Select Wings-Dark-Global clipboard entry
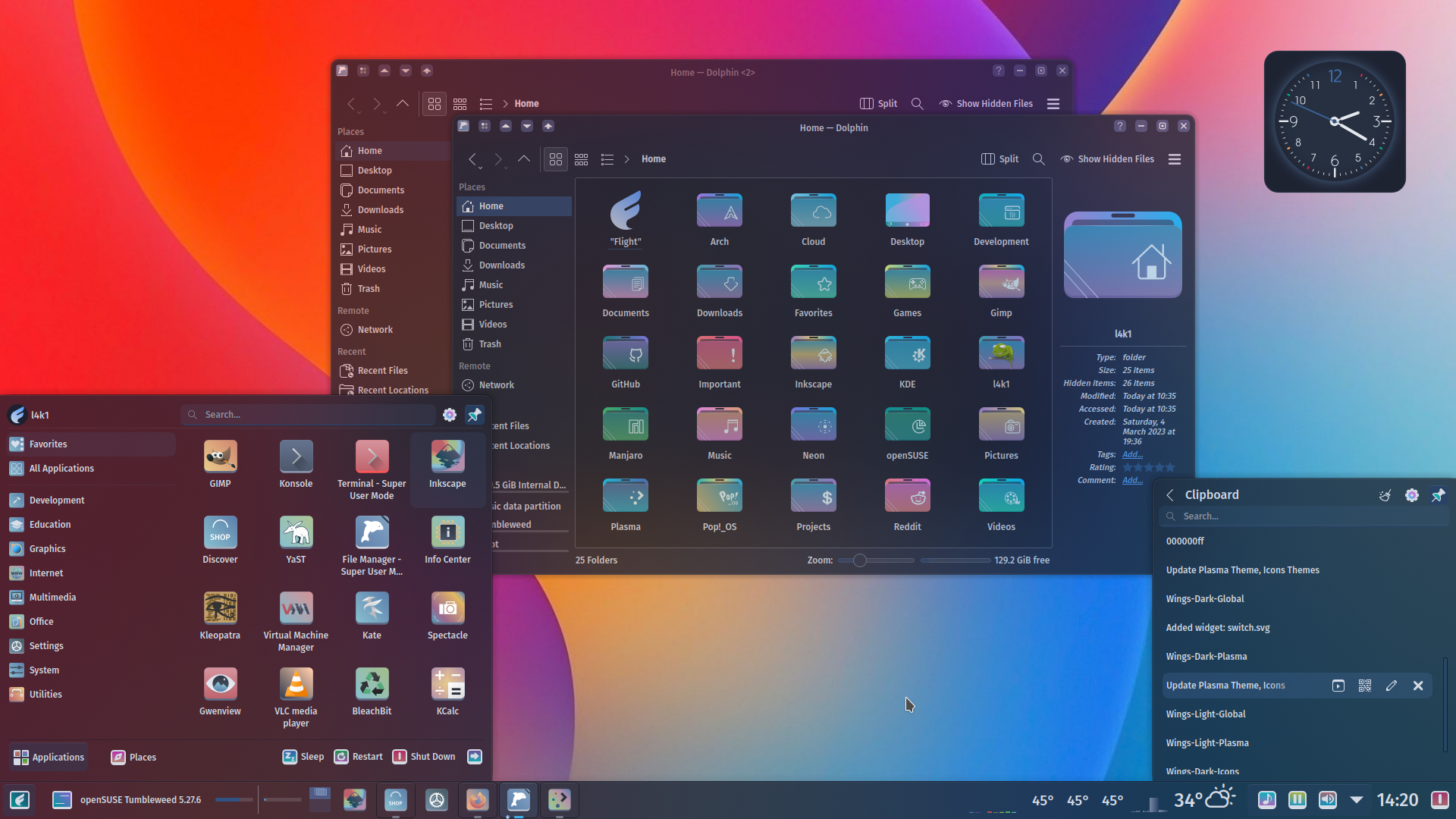 pyautogui.click(x=1297, y=599)
